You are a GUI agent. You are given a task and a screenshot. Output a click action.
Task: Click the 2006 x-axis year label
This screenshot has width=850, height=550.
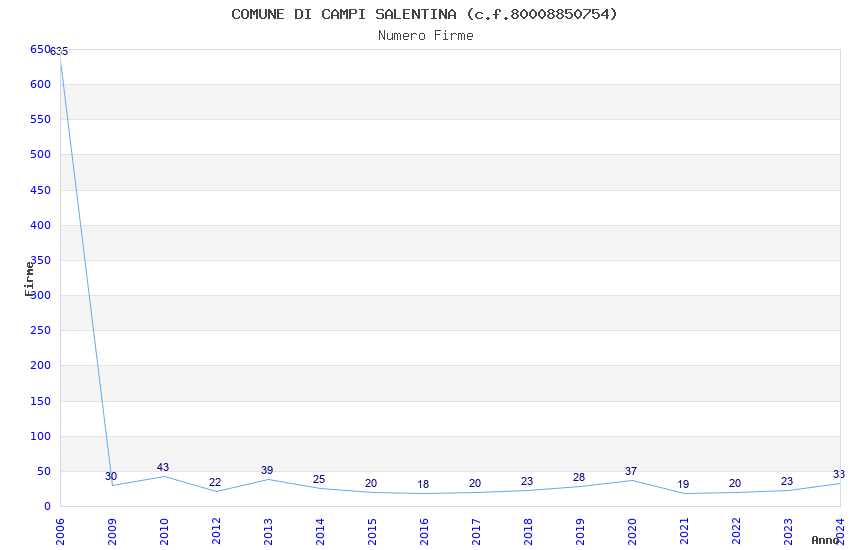click(60, 531)
